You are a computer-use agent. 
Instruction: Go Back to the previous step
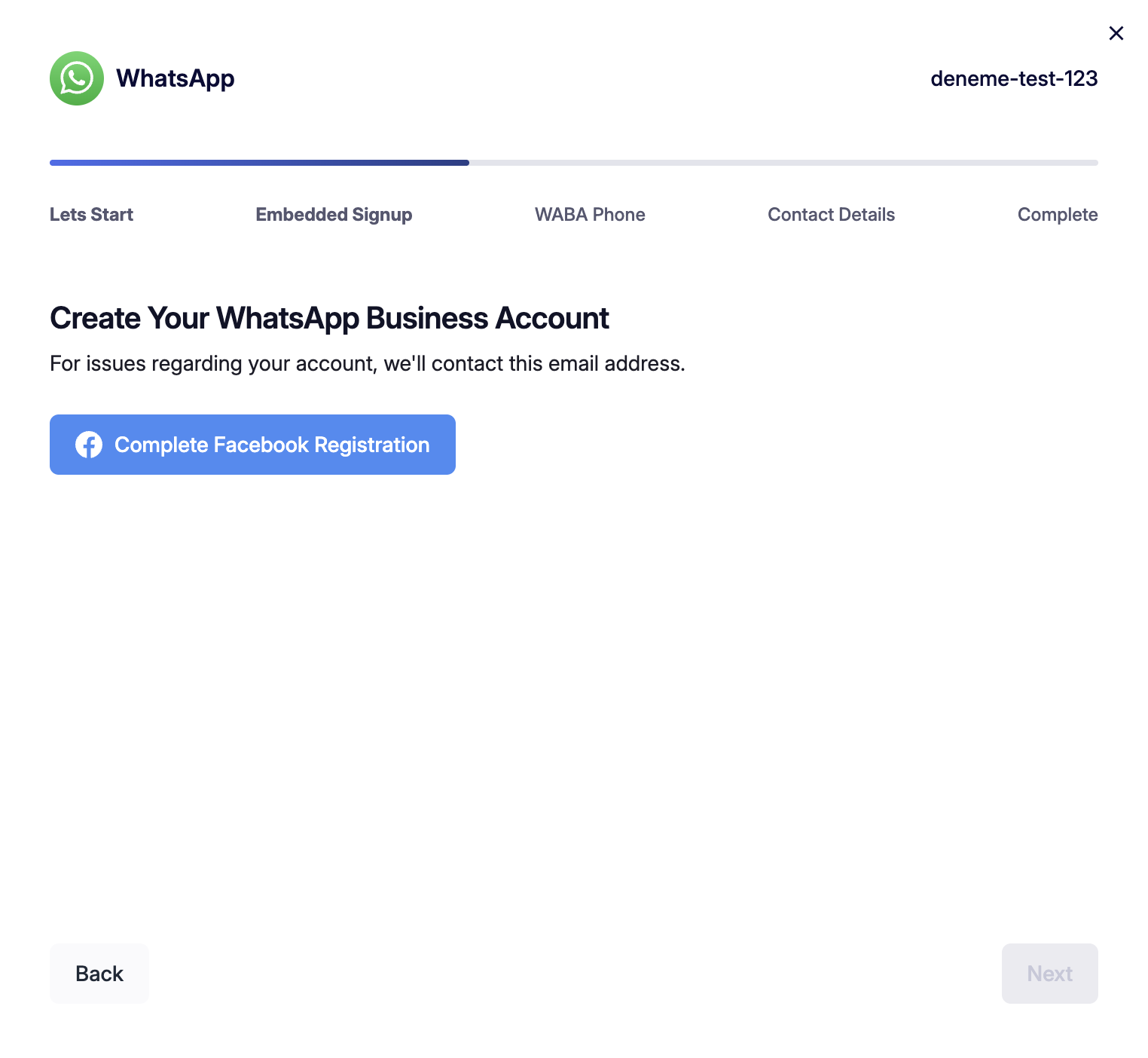tap(99, 974)
